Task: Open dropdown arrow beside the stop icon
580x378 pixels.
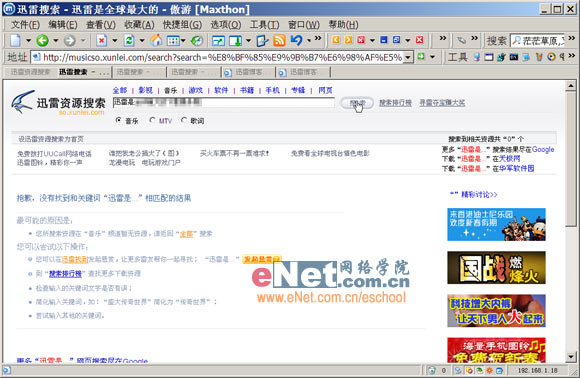Action: [x=115, y=40]
